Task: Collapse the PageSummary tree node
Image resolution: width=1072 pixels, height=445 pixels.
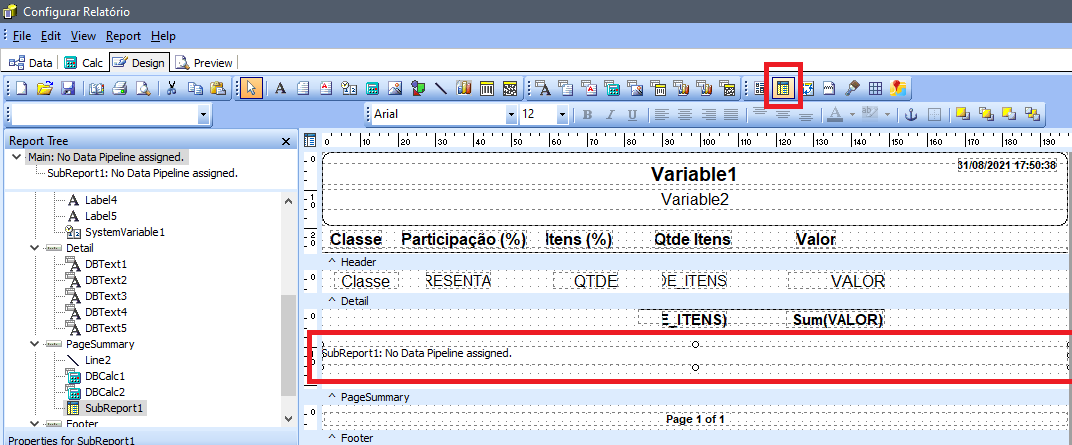Action: coord(34,344)
